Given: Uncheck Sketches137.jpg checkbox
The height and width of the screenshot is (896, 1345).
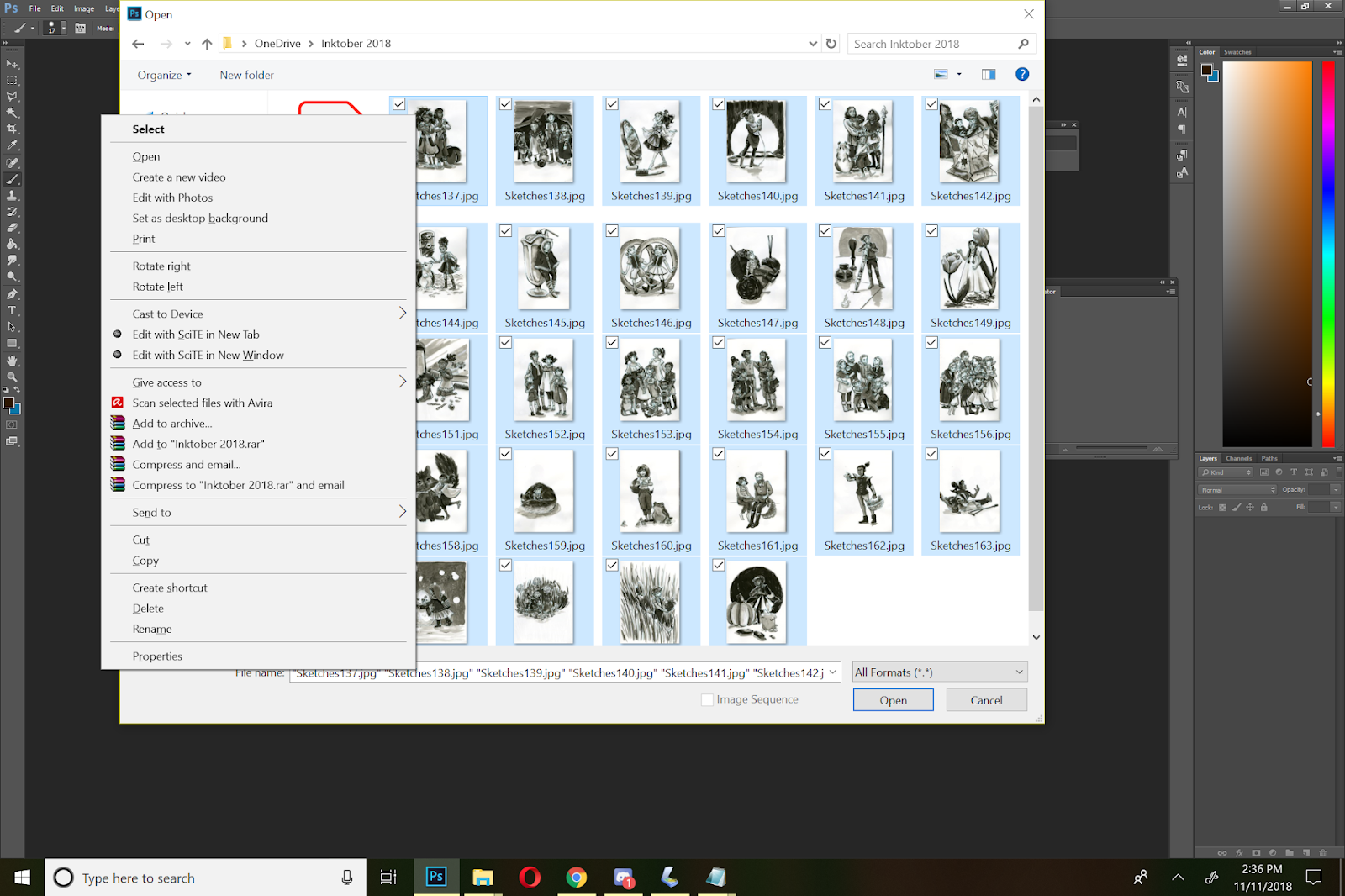Looking at the screenshot, I should (399, 104).
